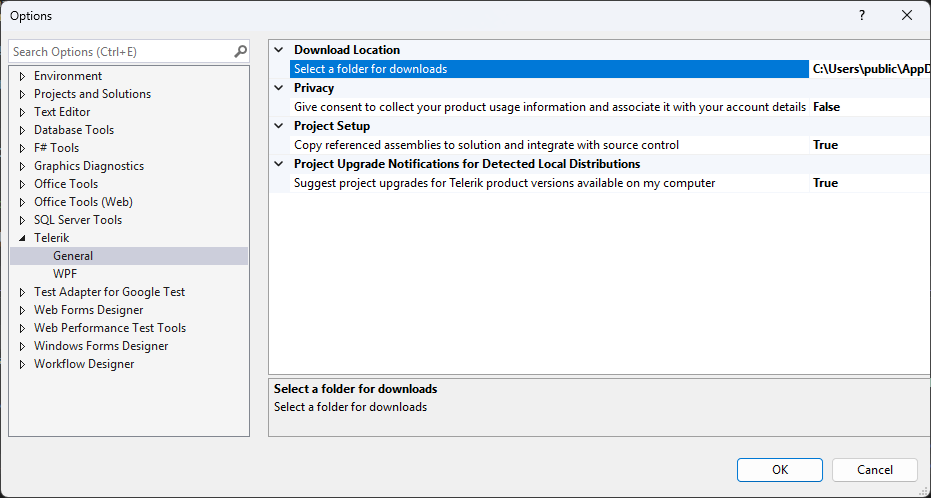Dismiss the dialog with Cancel

875,470
